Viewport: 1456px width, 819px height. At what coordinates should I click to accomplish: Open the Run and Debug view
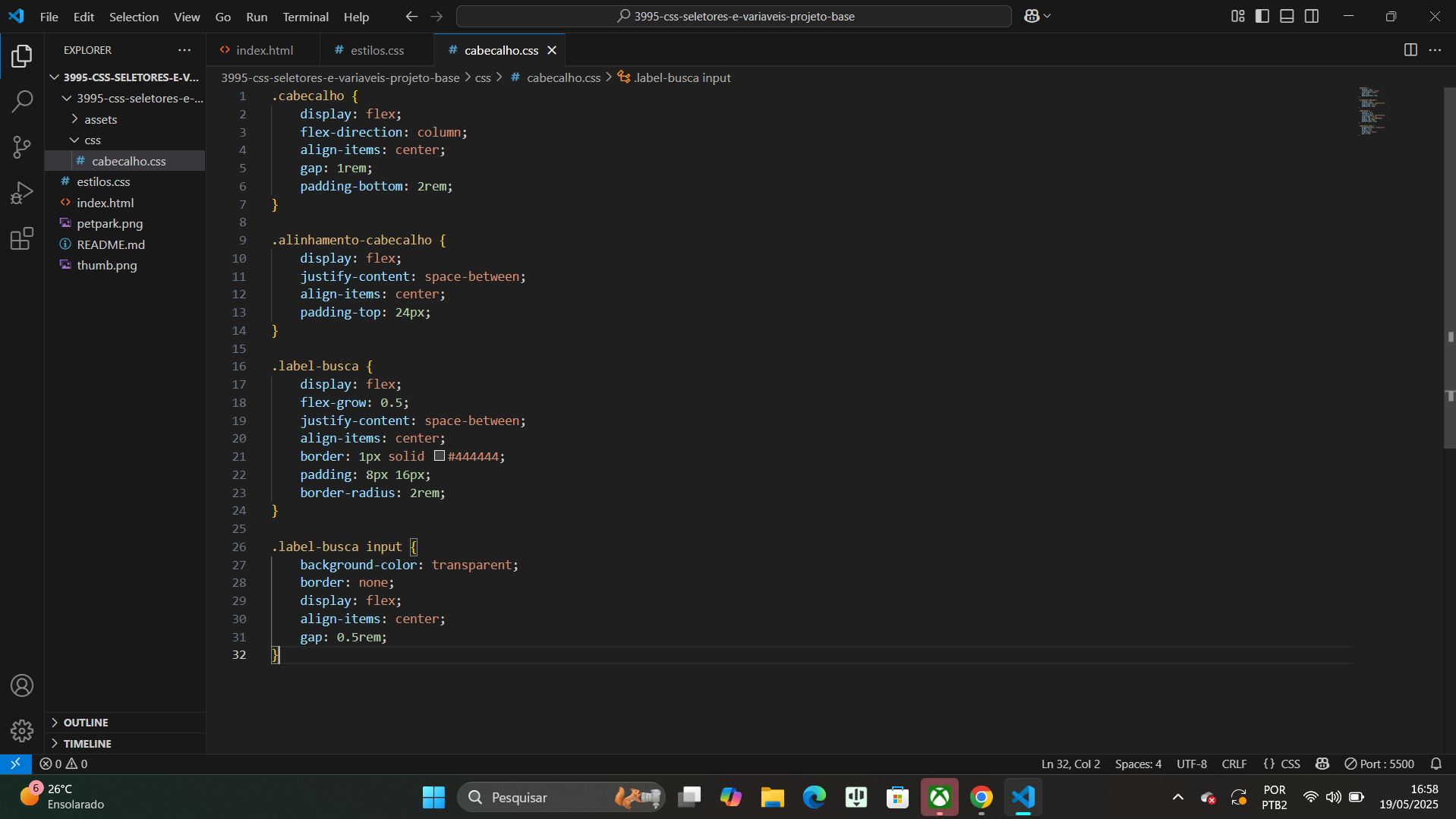(22, 193)
